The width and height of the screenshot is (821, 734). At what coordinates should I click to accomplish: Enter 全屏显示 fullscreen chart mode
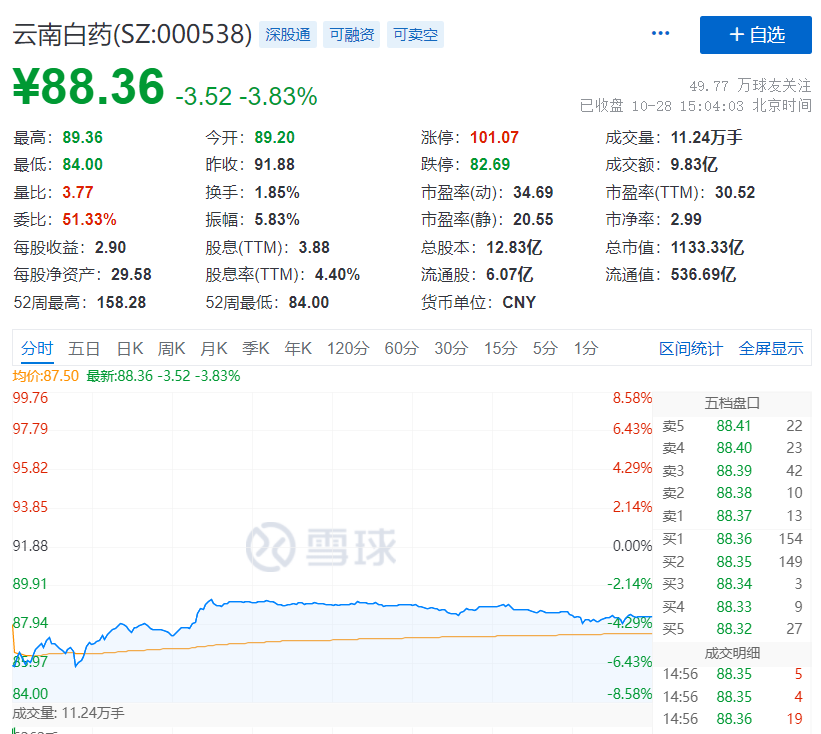771,349
